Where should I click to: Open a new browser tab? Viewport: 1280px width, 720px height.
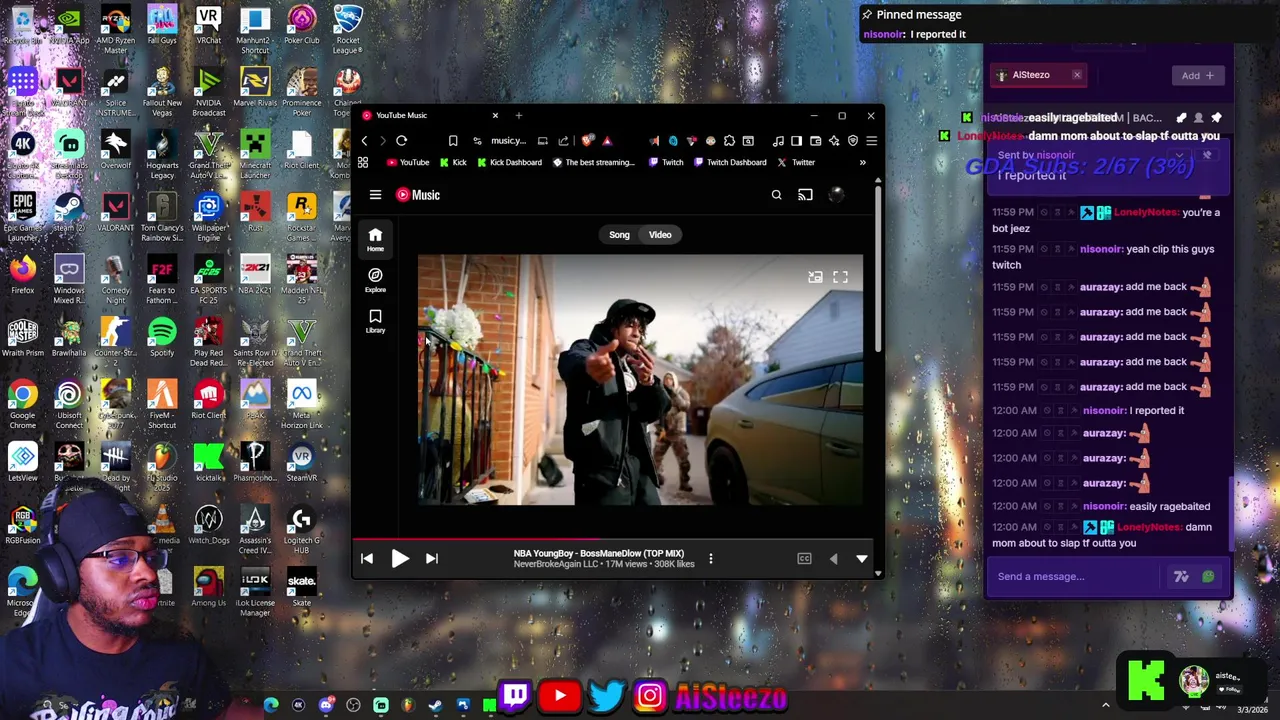[518, 116]
